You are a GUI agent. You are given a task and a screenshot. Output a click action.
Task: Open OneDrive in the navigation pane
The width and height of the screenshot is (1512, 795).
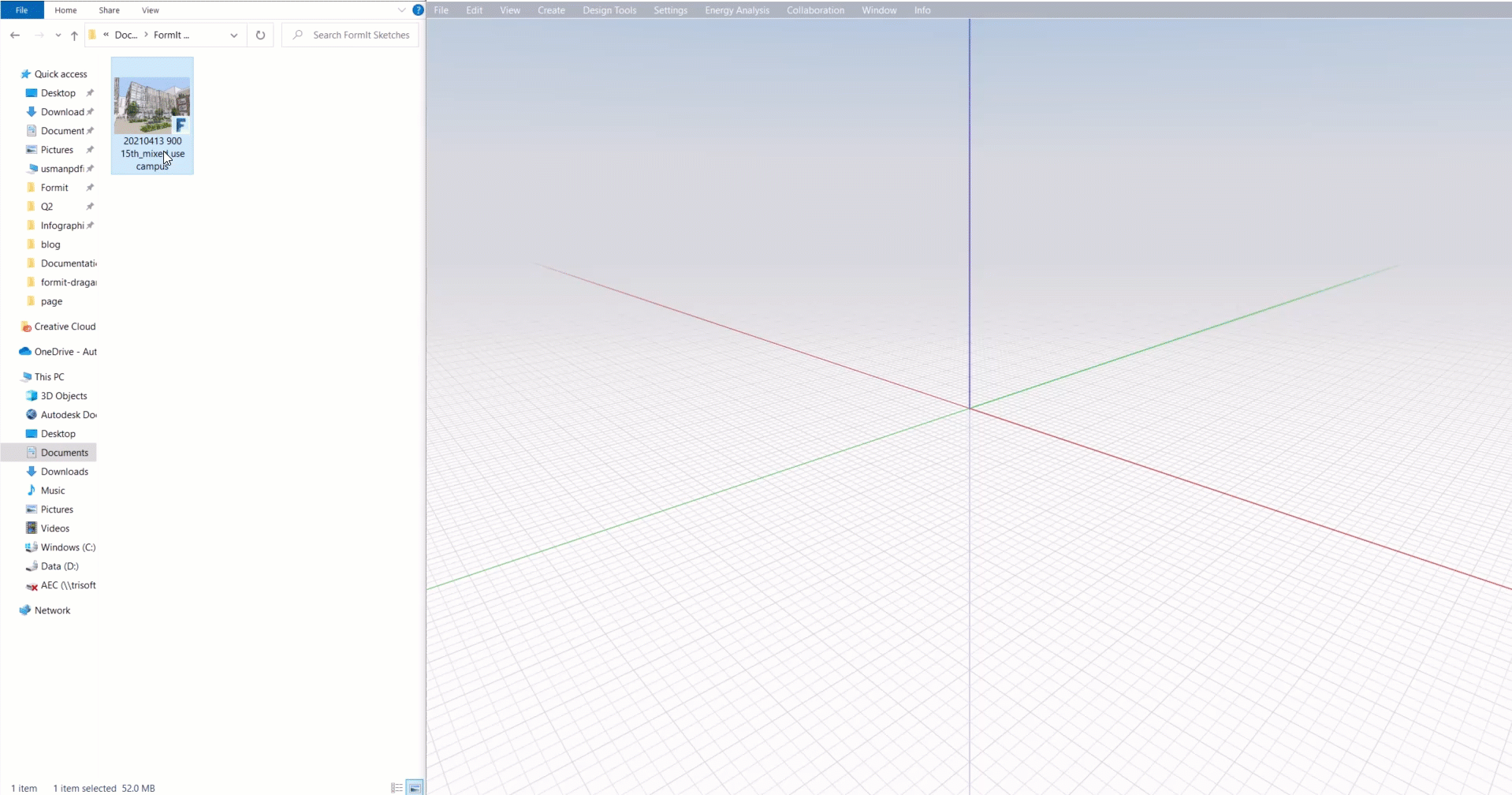65,352
